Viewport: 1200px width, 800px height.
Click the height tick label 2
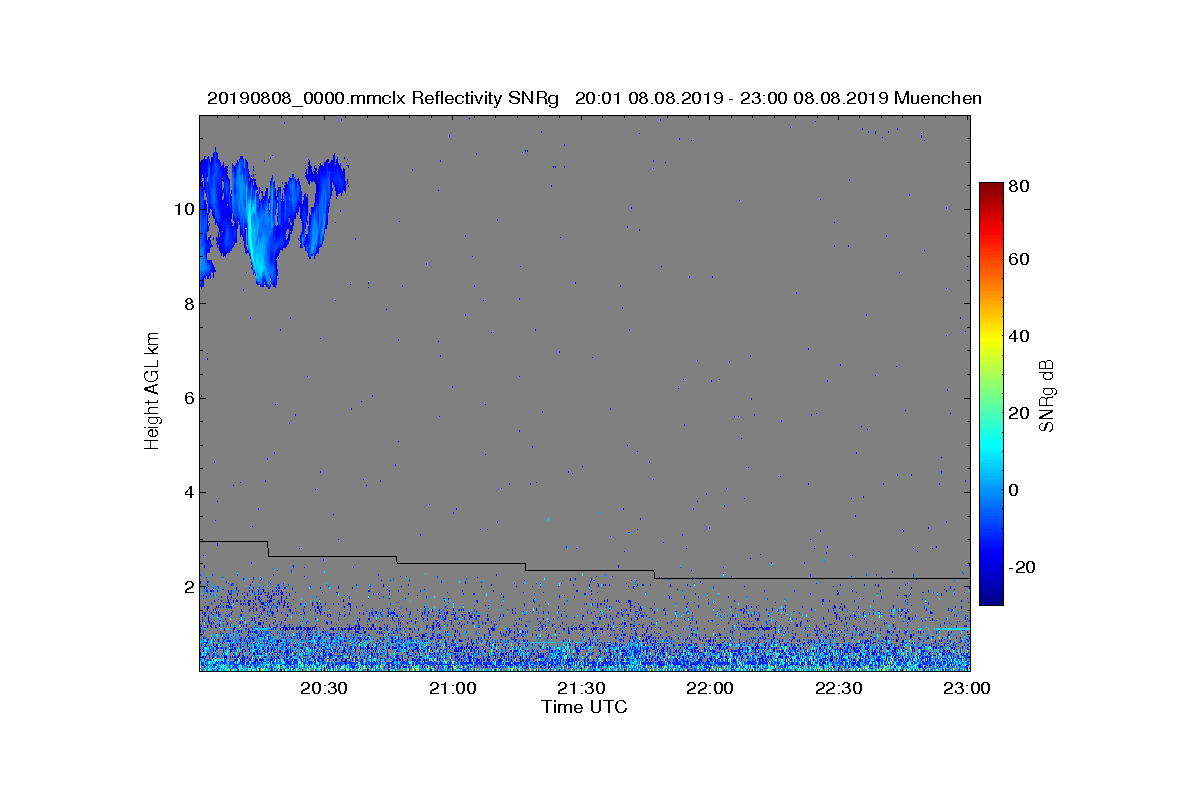click(x=188, y=586)
